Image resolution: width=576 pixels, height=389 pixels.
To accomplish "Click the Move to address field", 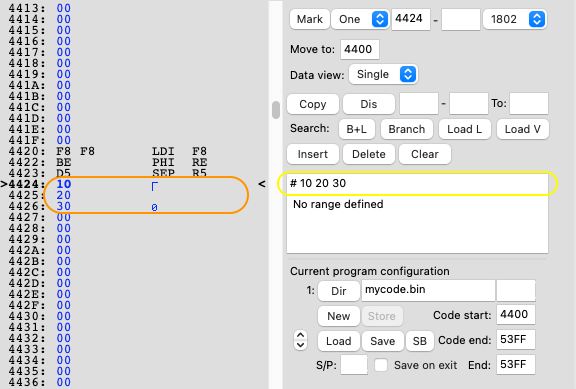I will point(360,49).
